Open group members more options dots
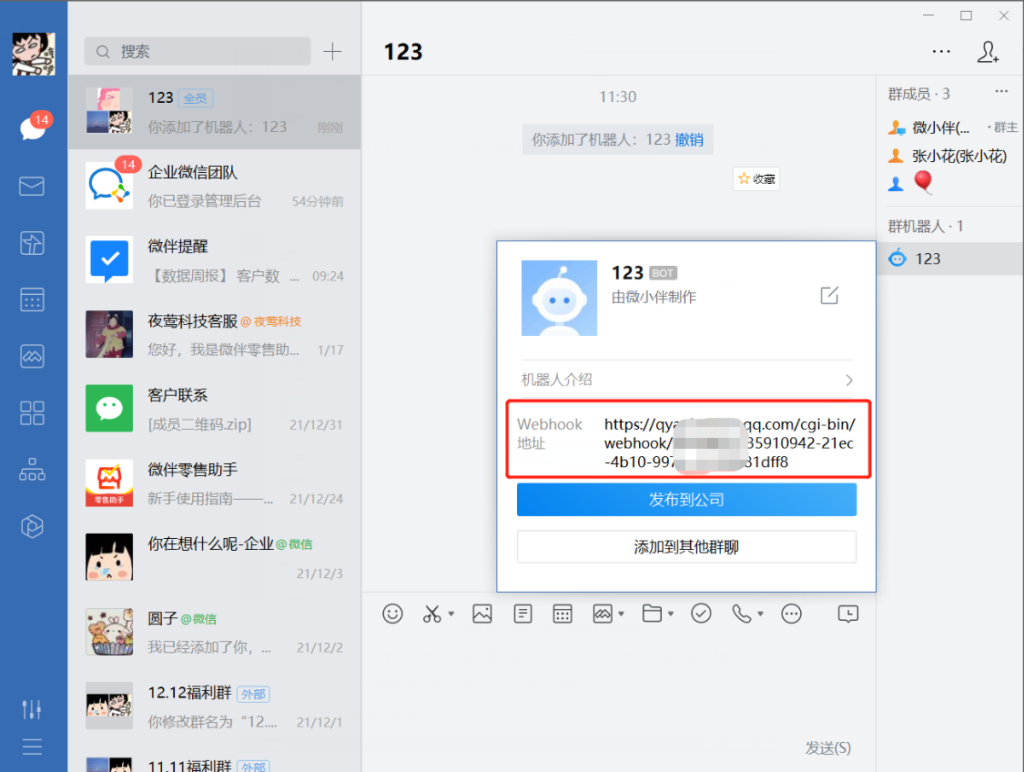 [1001, 92]
